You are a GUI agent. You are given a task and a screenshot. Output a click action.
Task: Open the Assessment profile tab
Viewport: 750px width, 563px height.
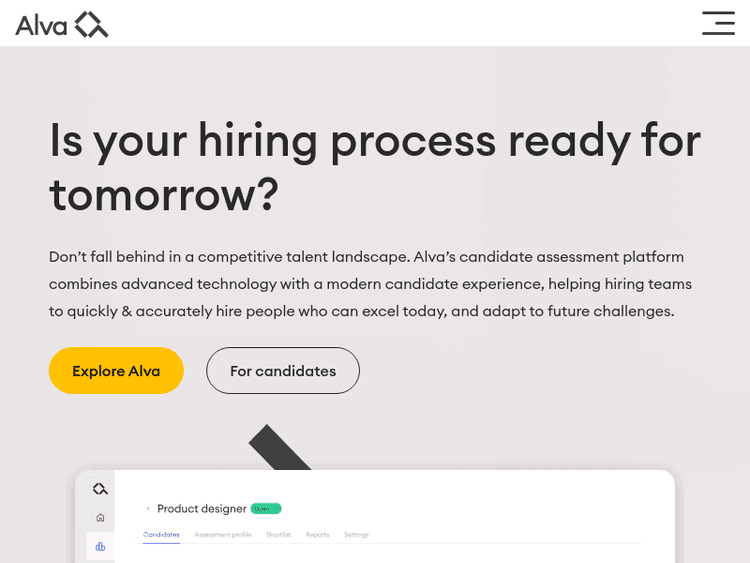(x=223, y=535)
